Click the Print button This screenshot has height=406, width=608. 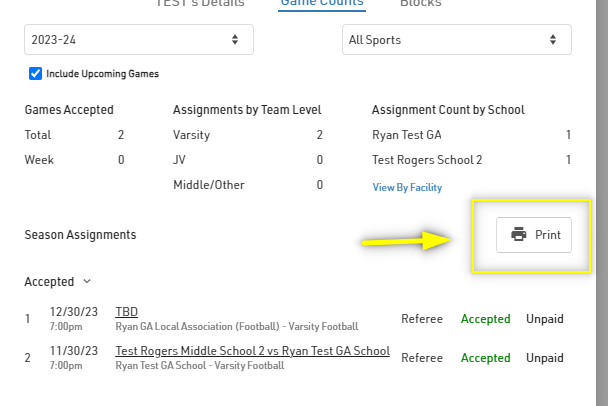[x=534, y=235]
